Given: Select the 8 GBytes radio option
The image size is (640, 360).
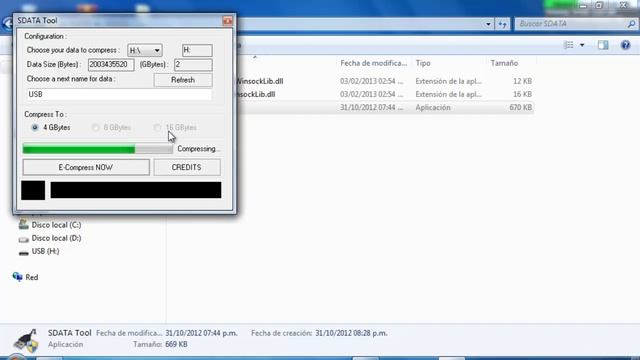Looking at the screenshot, I should tap(111, 127).
